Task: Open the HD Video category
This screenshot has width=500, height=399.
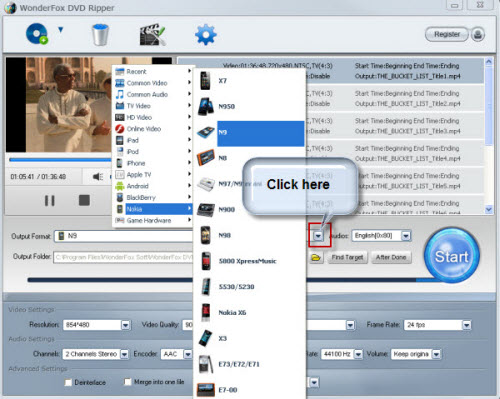Action: point(153,117)
